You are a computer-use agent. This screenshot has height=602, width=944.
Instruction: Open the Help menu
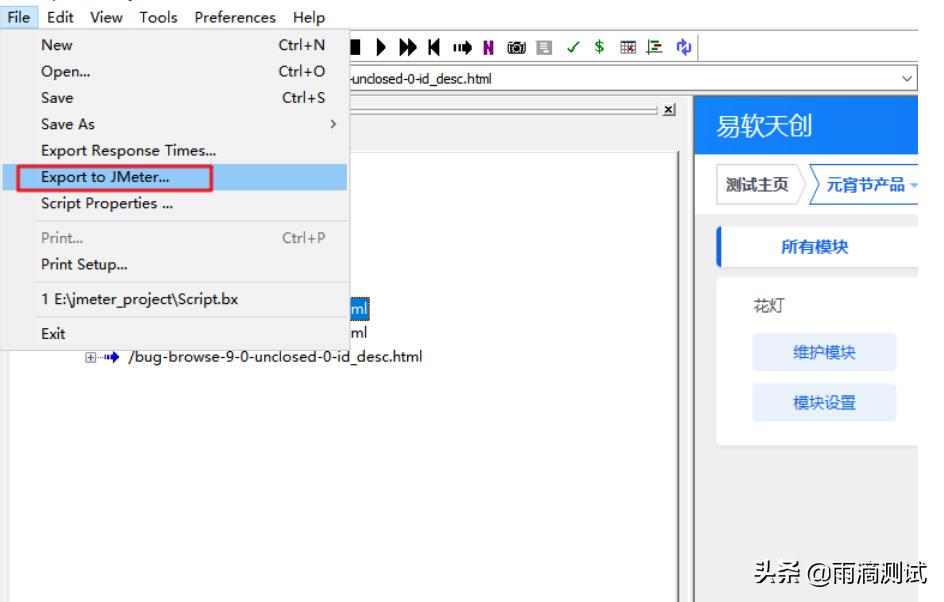(x=309, y=17)
